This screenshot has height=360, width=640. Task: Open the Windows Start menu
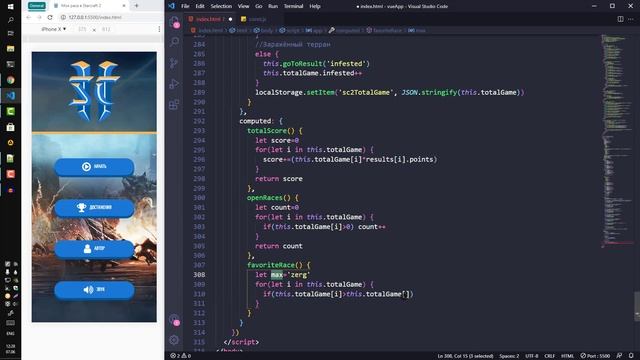coord(11,6)
